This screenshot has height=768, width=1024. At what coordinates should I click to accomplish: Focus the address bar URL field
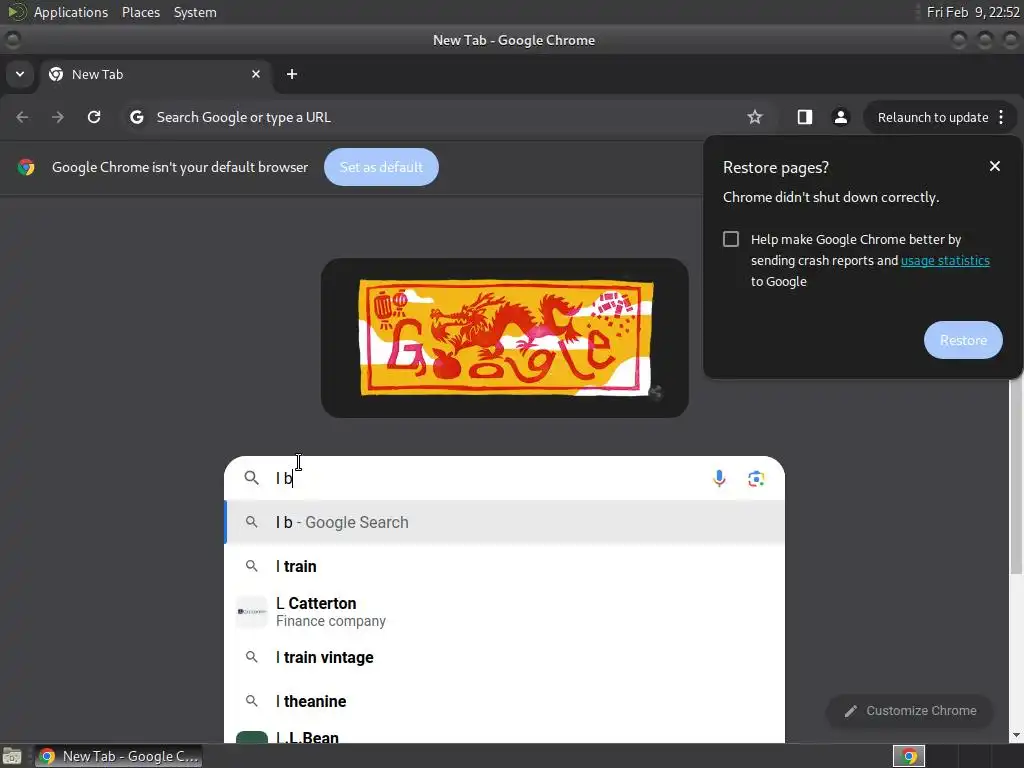tap(444, 118)
